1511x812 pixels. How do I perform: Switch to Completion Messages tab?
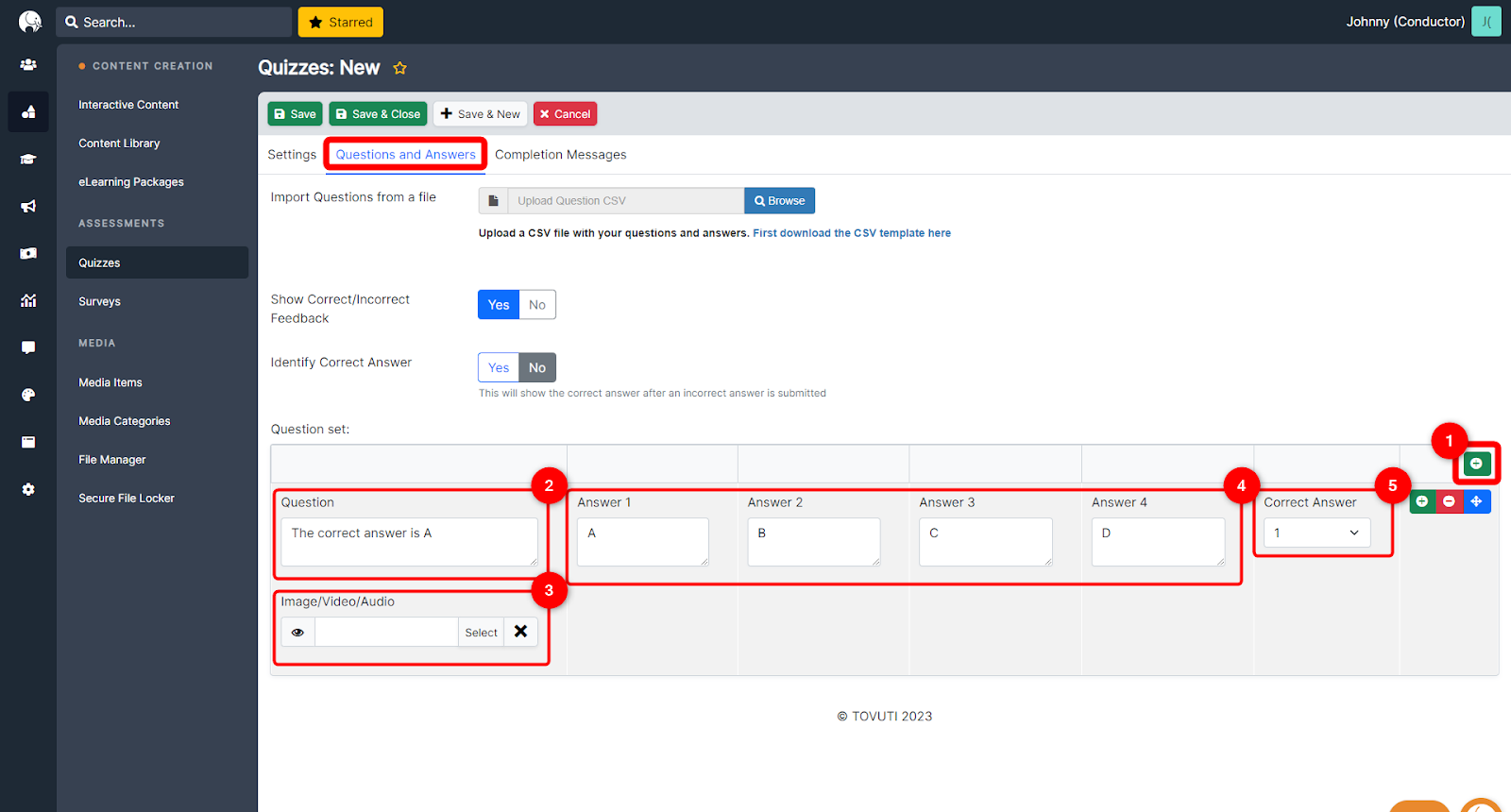(561, 155)
